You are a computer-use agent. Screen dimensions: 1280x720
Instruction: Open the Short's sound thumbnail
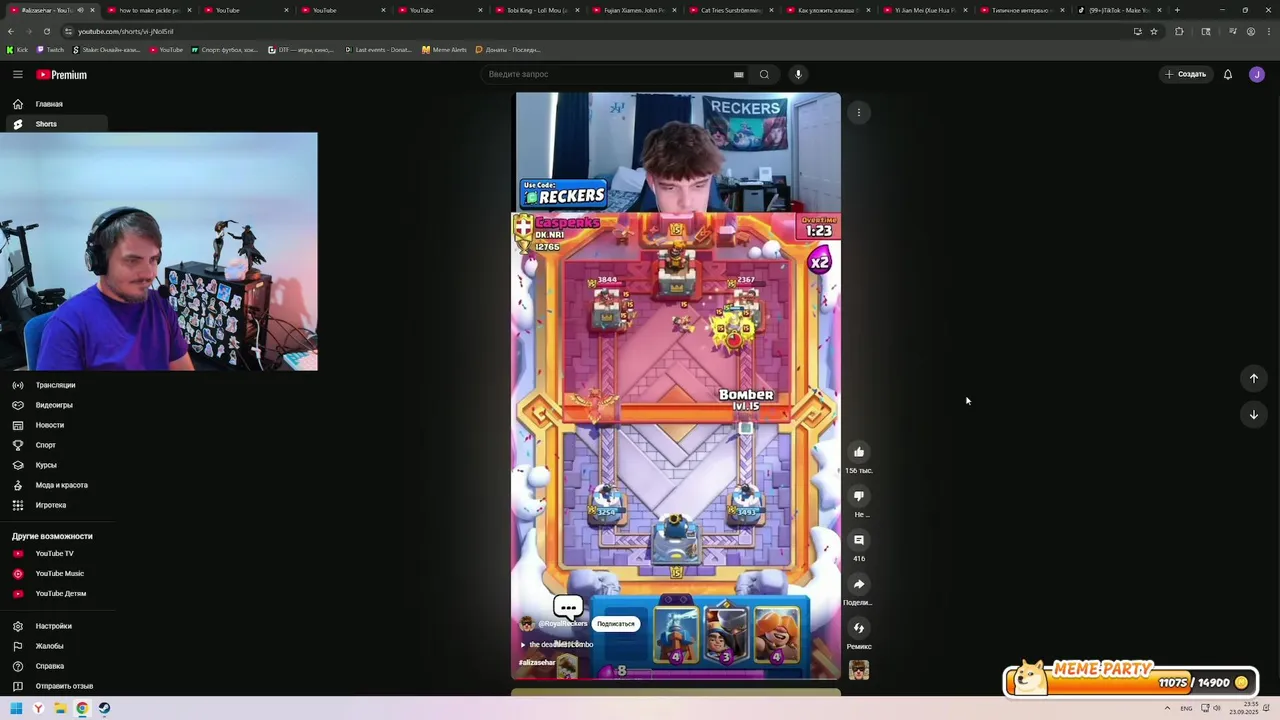[859, 670]
